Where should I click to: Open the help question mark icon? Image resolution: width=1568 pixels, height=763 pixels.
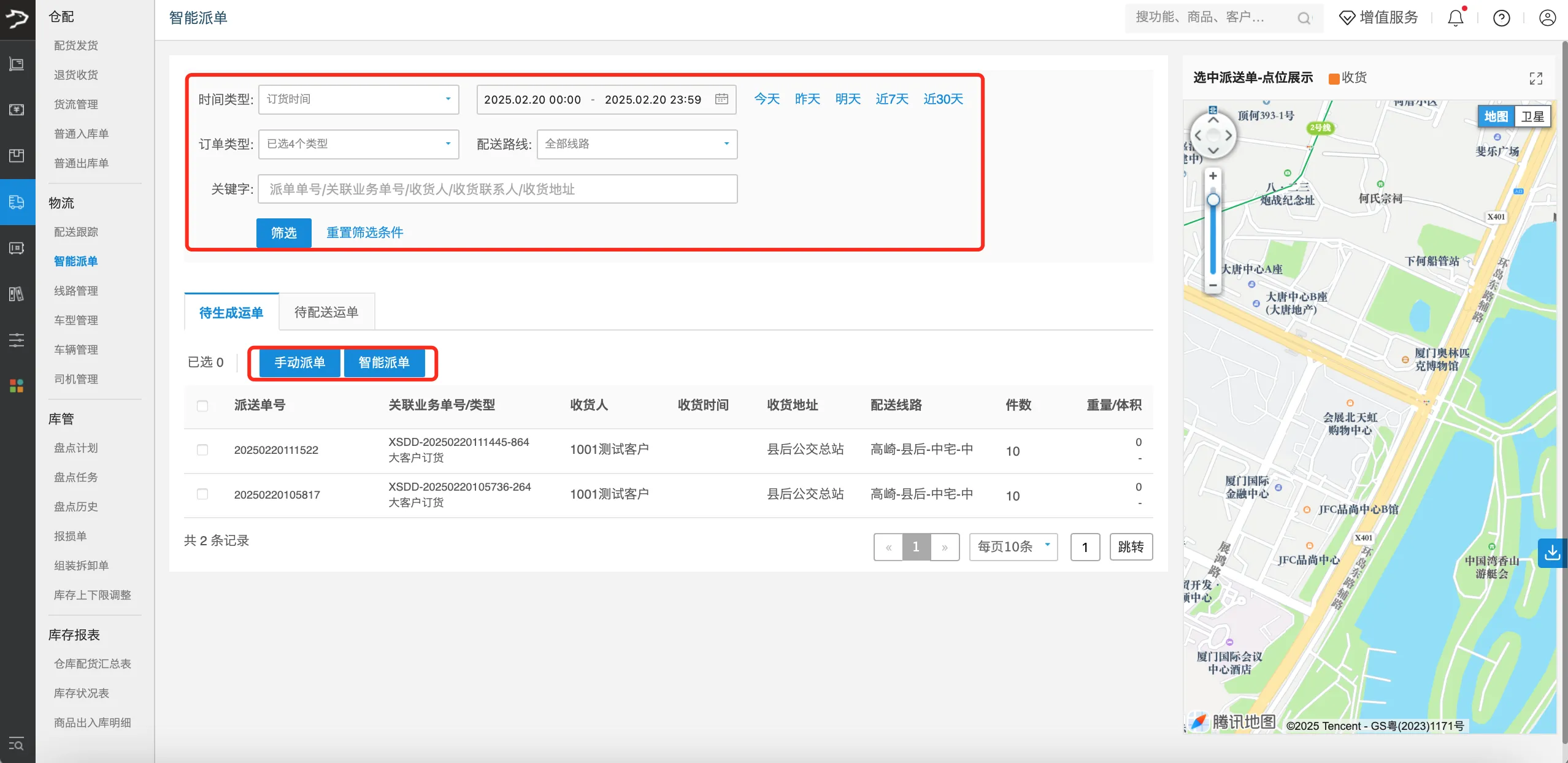point(1501,18)
